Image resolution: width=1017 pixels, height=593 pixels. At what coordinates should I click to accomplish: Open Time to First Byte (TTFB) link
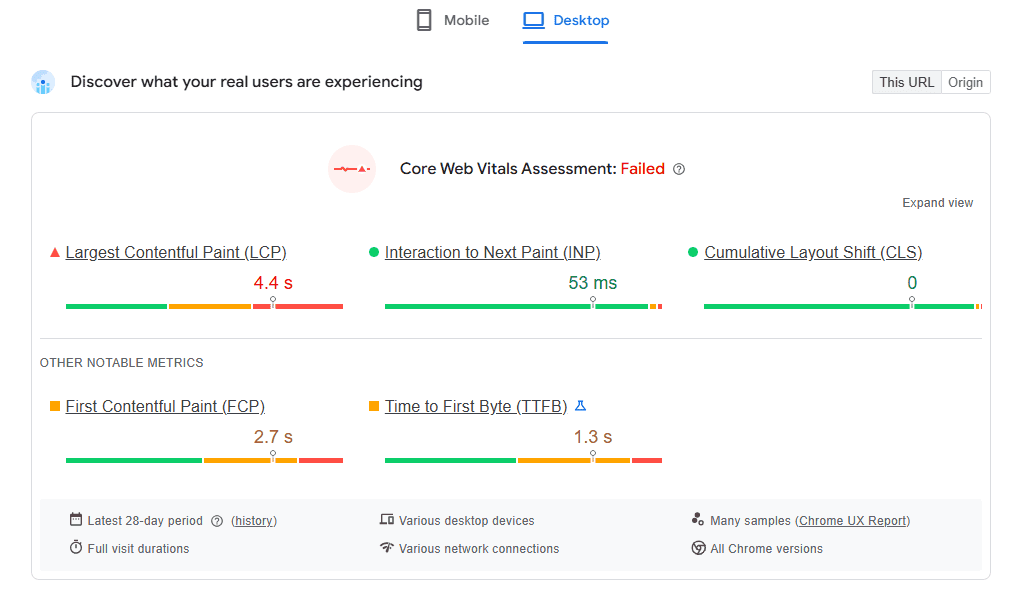tap(475, 406)
